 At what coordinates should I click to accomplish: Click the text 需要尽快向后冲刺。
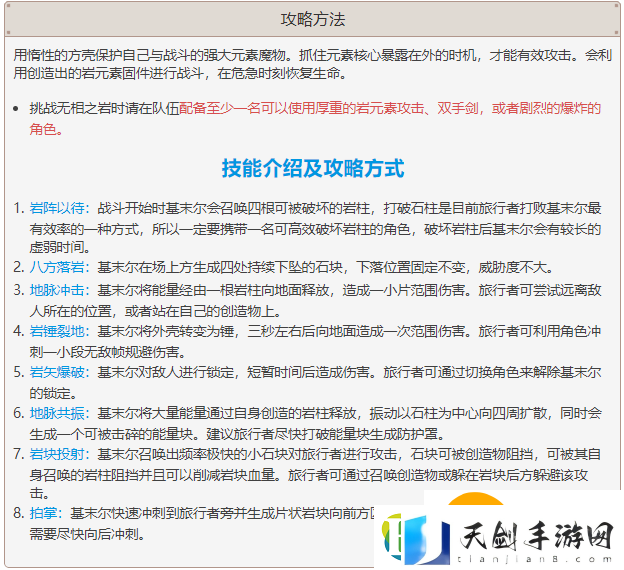tap(87, 534)
